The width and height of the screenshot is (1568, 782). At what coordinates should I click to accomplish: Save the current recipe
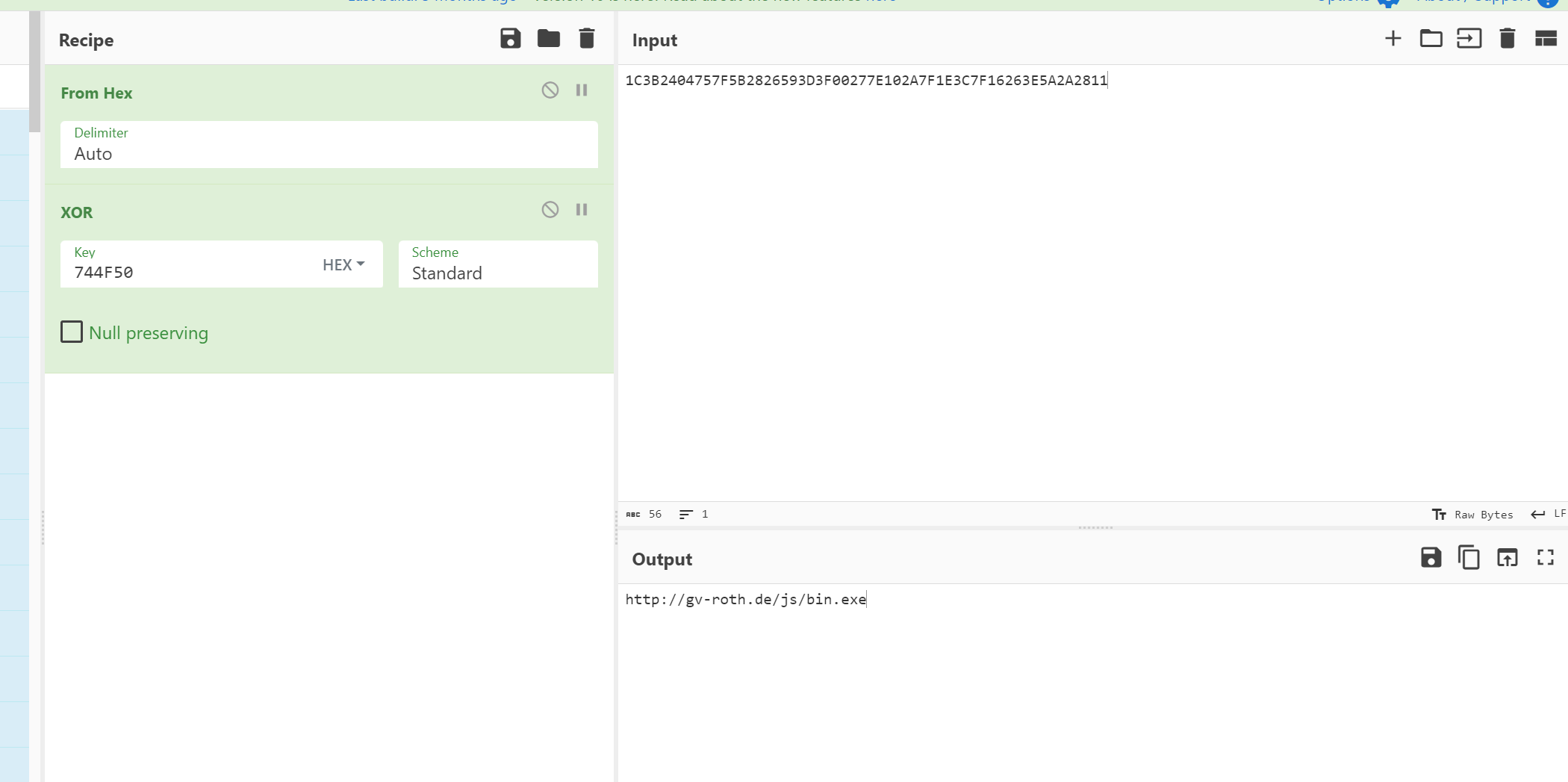(510, 39)
